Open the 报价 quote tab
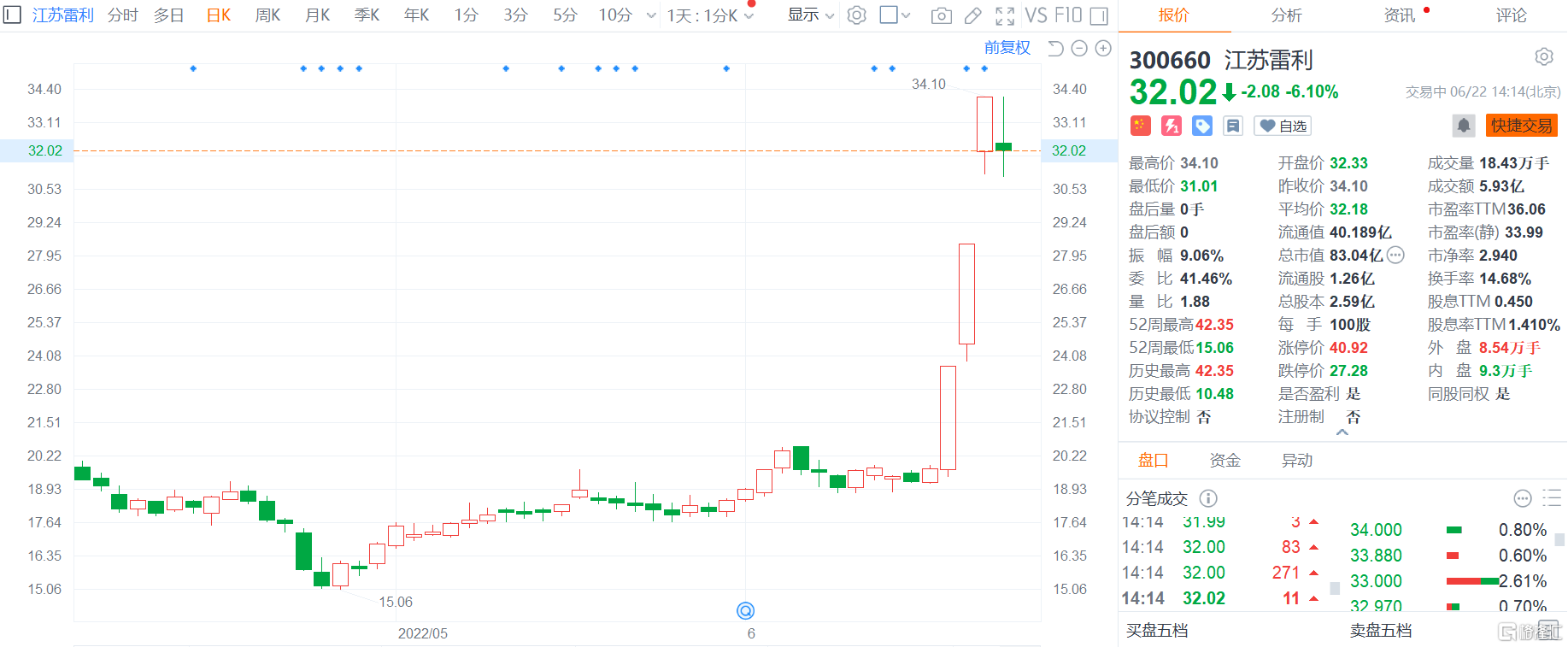1568x647 pixels. [x=1173, y=15]
